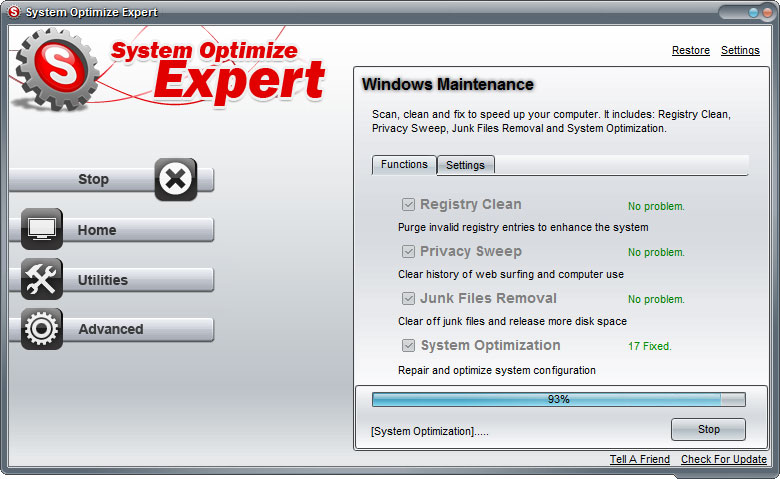Toggle the Privacy Sweep checkbox
The height and width of the screenshot is (479, 780).
point(408,252)
